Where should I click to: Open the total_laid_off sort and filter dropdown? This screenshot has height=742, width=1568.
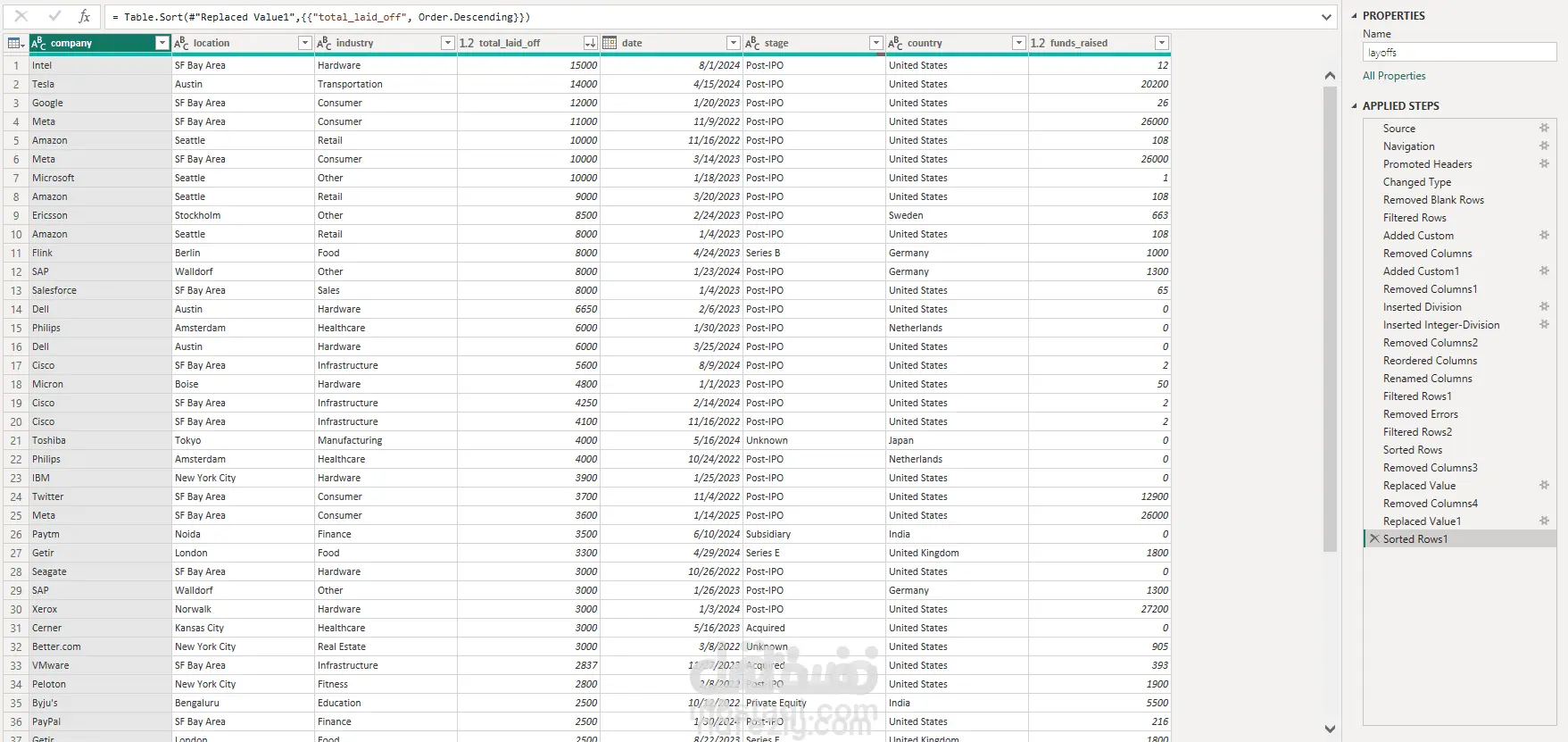coord(590,43)
